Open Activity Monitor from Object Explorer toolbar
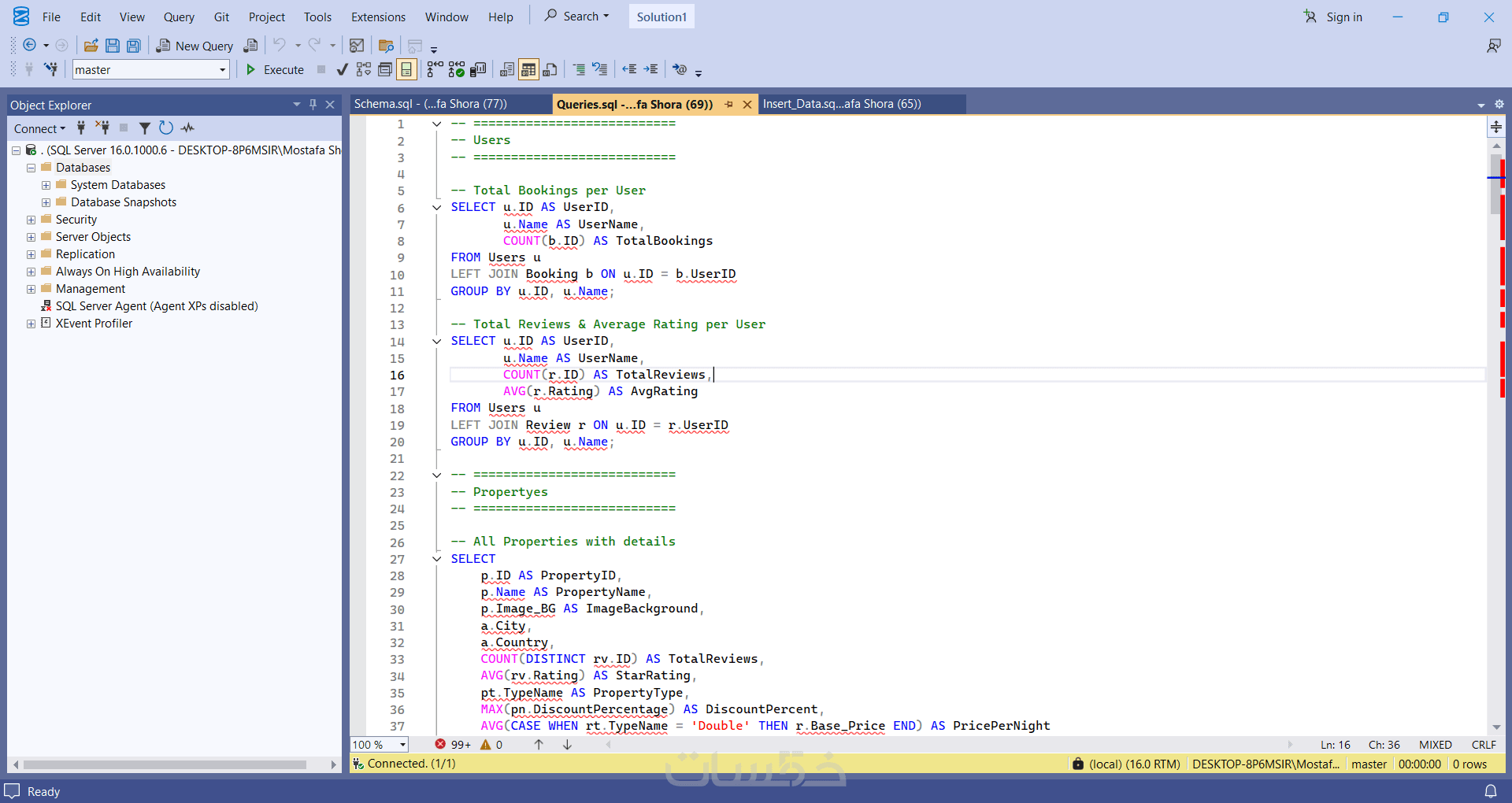Screen dimensions: 1512x803 click(x=187, y=128)
